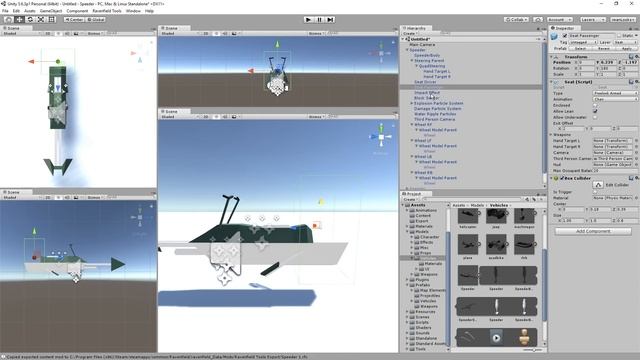Open the Component menu
This screenshot has width=640, height=360.
(x=77, y=11)
